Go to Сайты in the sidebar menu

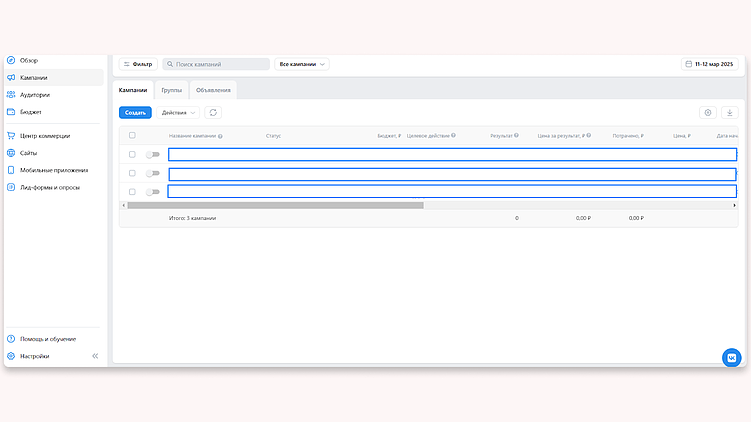click(x=29, y=153)
